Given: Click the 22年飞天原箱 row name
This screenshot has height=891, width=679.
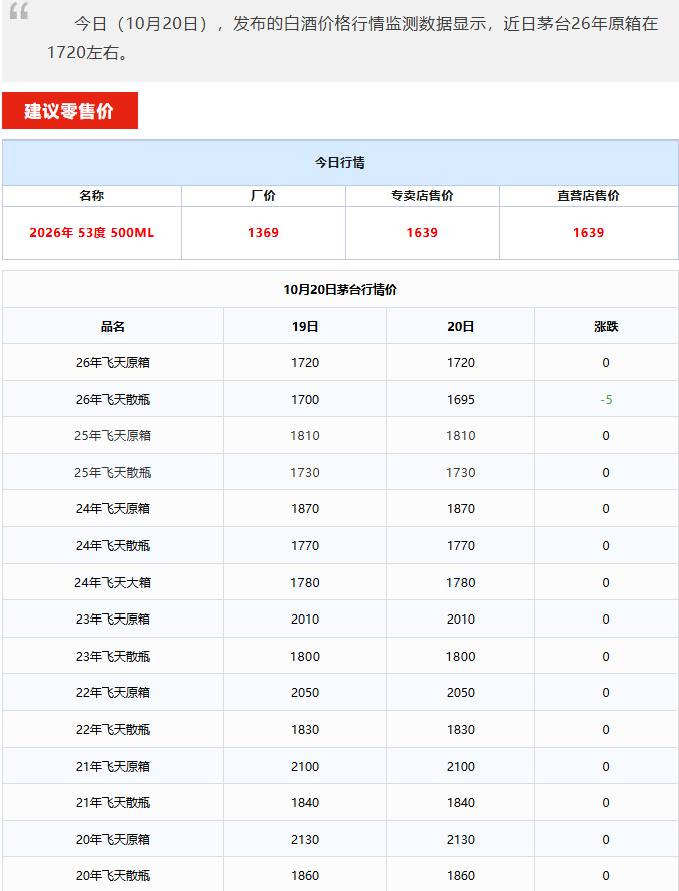Looking at the screenshot, I should [x=113, y=693].
